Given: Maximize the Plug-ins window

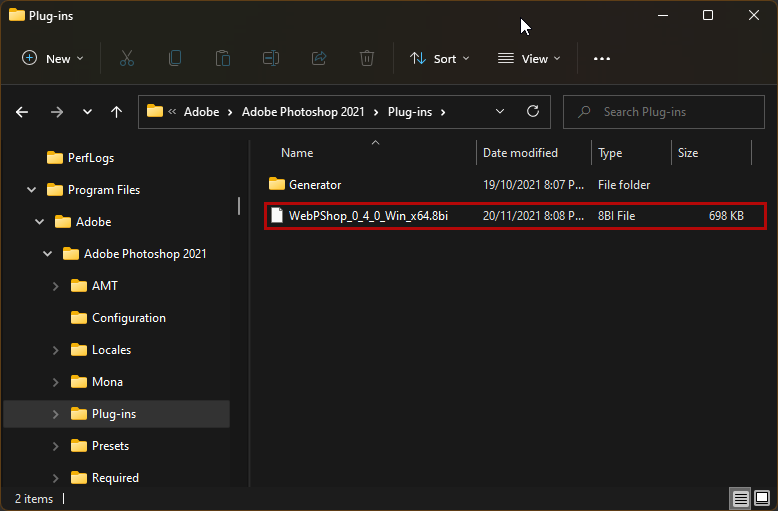Looking at the screenshot, I should click(708, 15).
